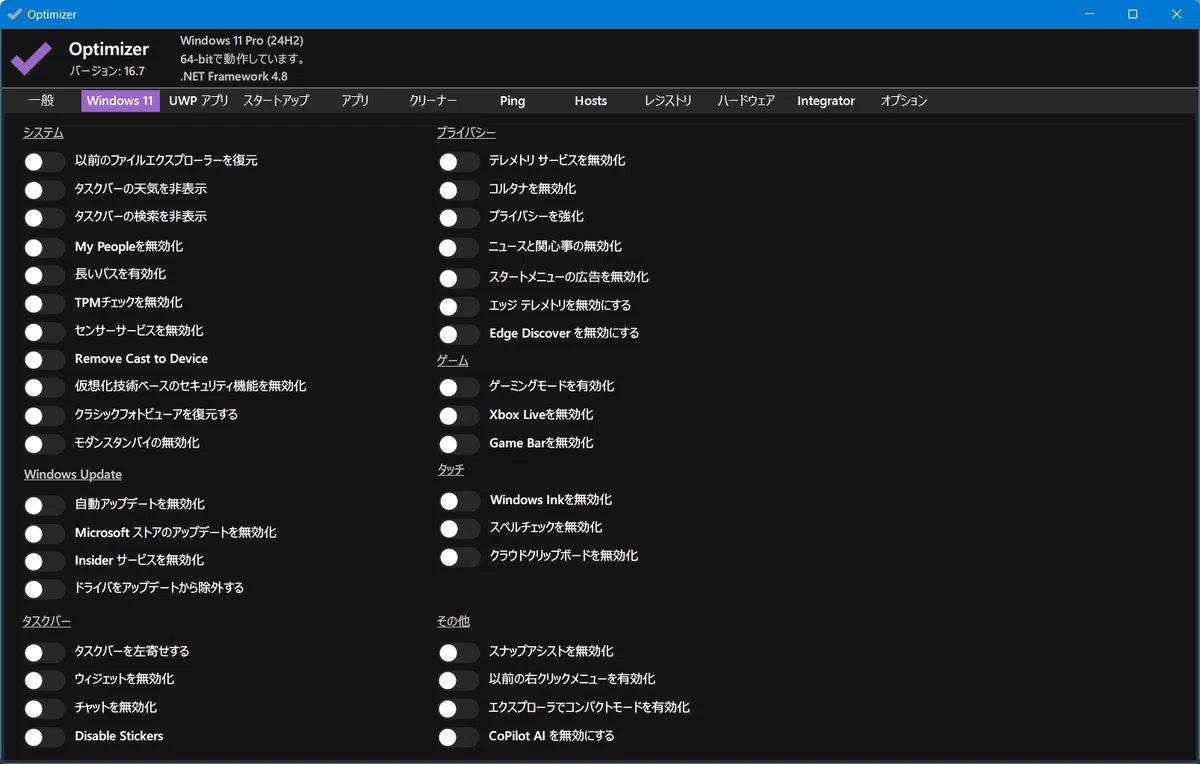Toggle Windows Inkを無効化 switch
Image resolution: width=1200 pixels, height=764 pixels.
459,500
